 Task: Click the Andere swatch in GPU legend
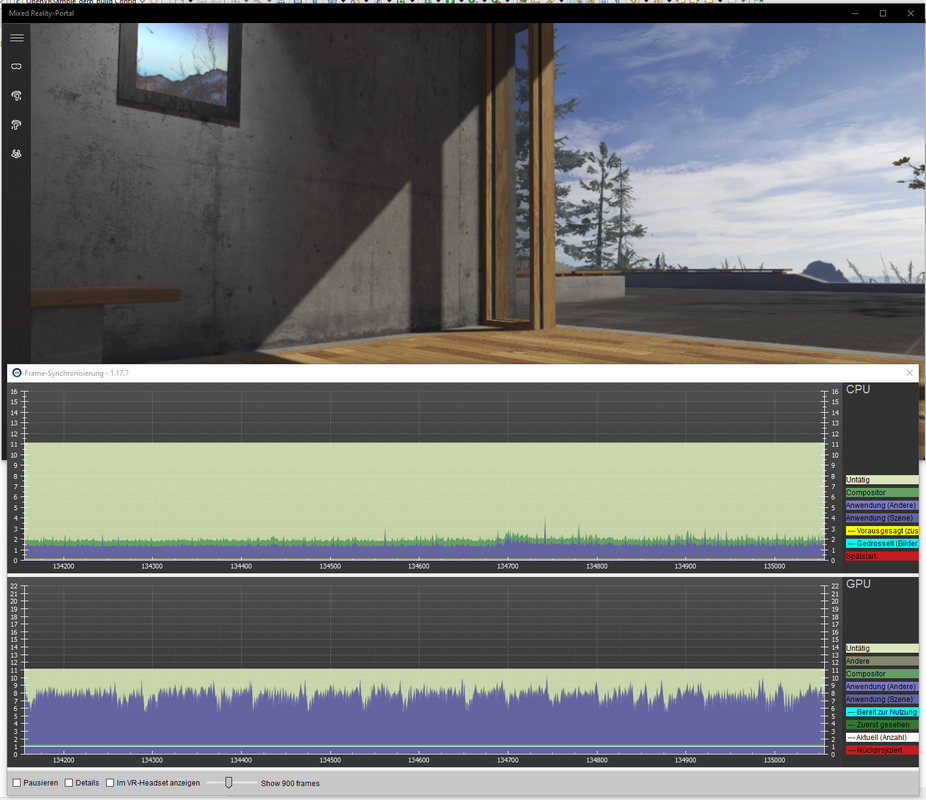click(882, 661)
